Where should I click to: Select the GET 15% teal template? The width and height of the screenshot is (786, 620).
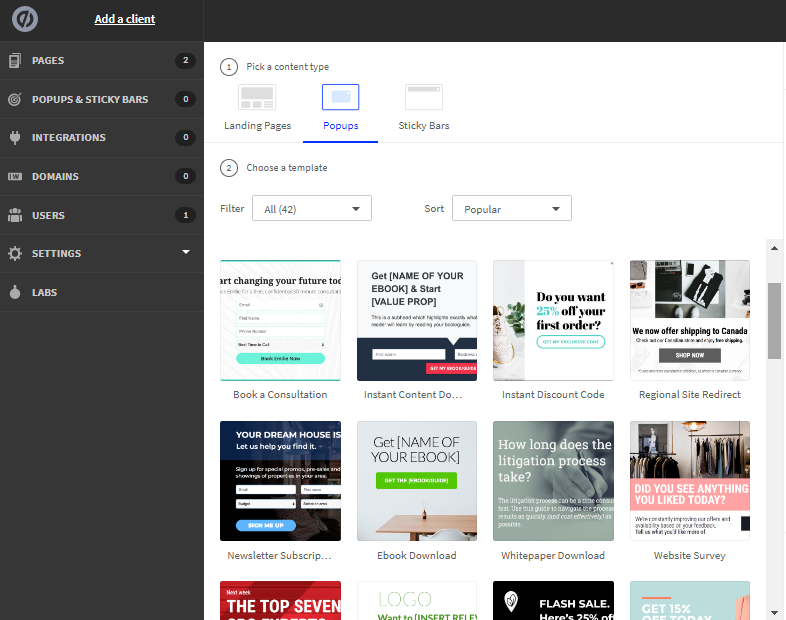click(x=690, y=600)
